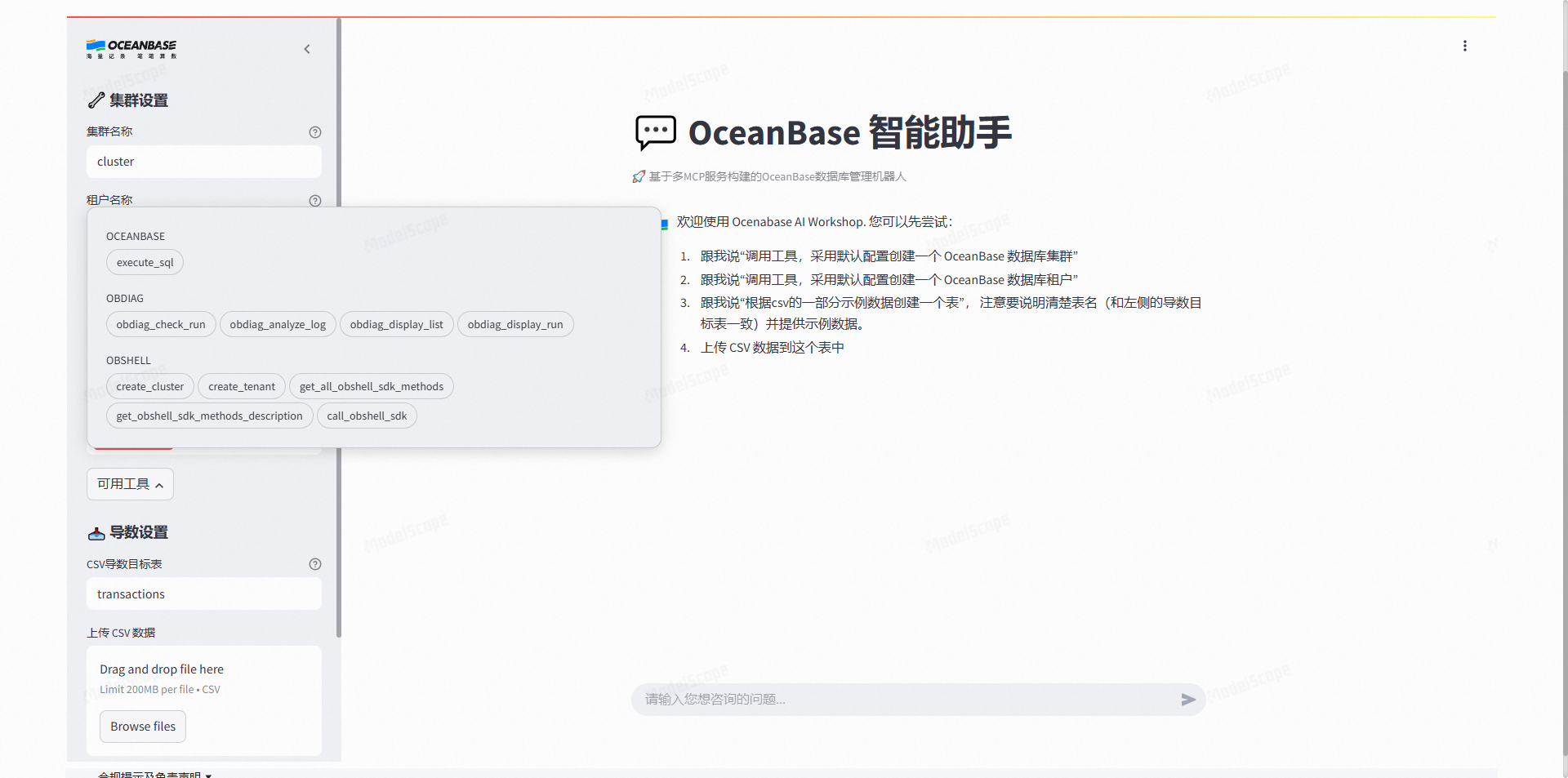This screenshot has width=1568, height=778.
Task: Expand the 合规提示及免责声明 section
Action: pos(154,772)
